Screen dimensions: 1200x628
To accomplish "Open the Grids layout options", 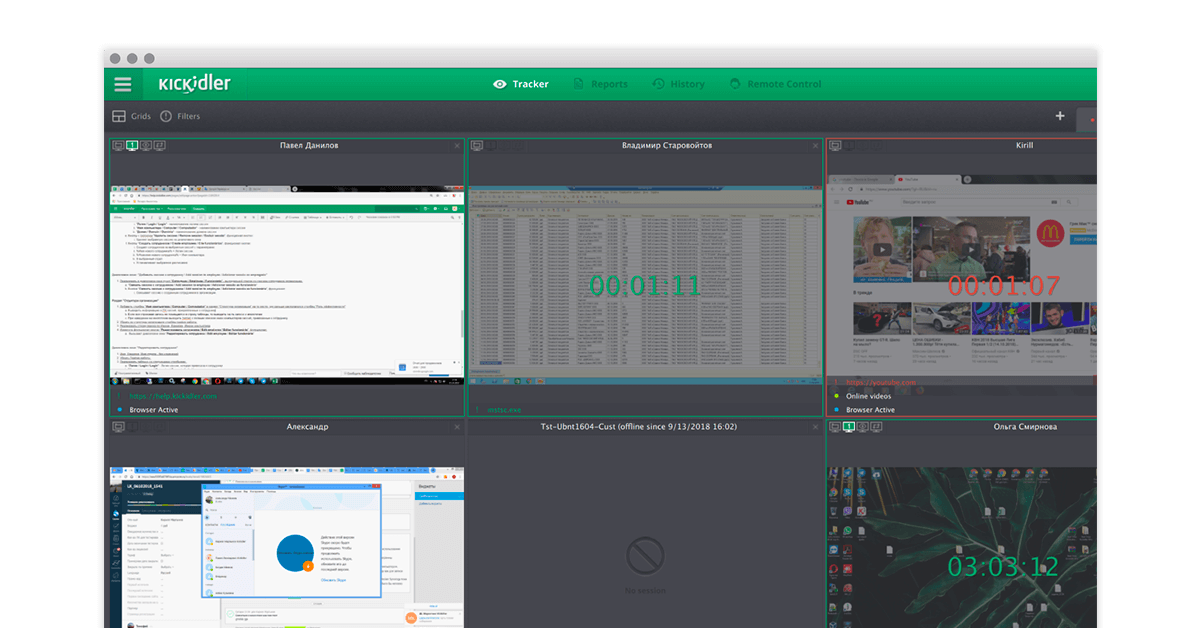I will pyautogui.click(x=131, y=116).
